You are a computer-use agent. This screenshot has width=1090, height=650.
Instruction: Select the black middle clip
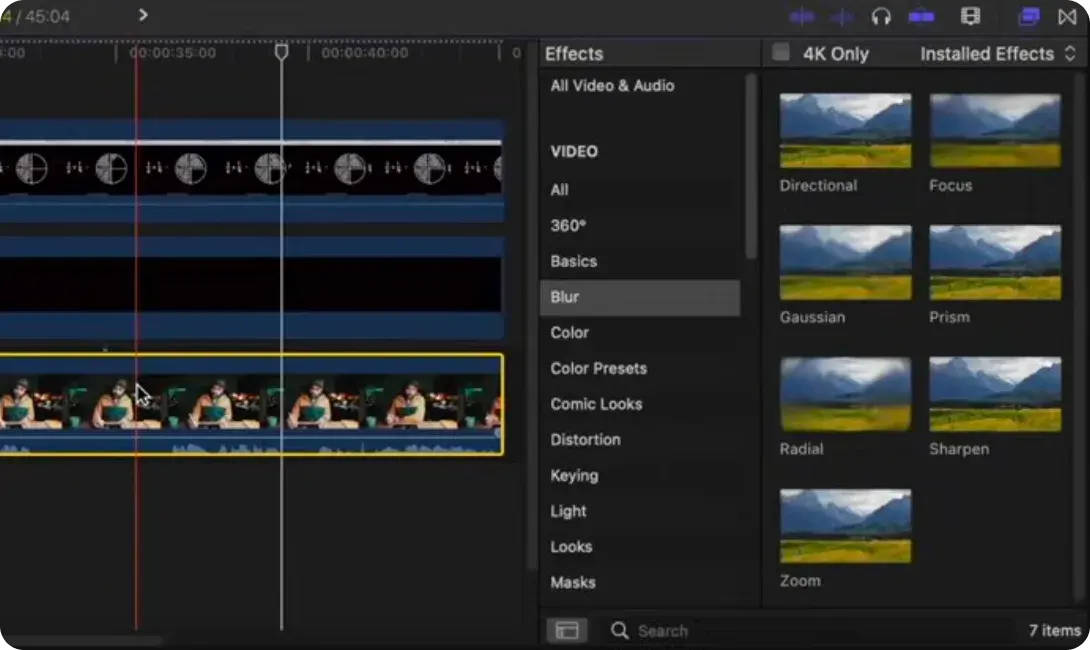click(250, 287)
